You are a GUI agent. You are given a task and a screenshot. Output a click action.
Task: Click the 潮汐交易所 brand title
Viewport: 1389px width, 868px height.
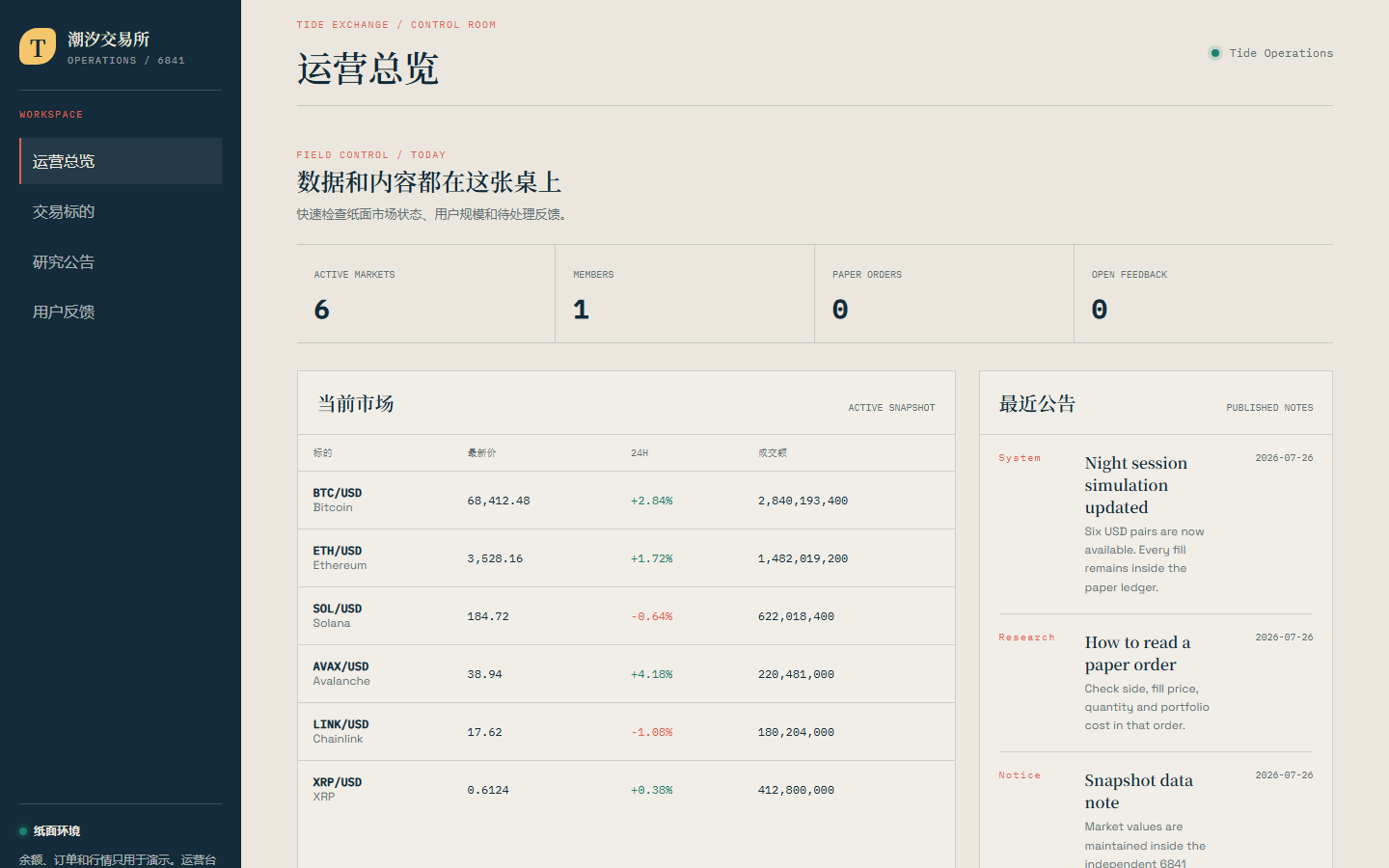(x=108, y=39)
